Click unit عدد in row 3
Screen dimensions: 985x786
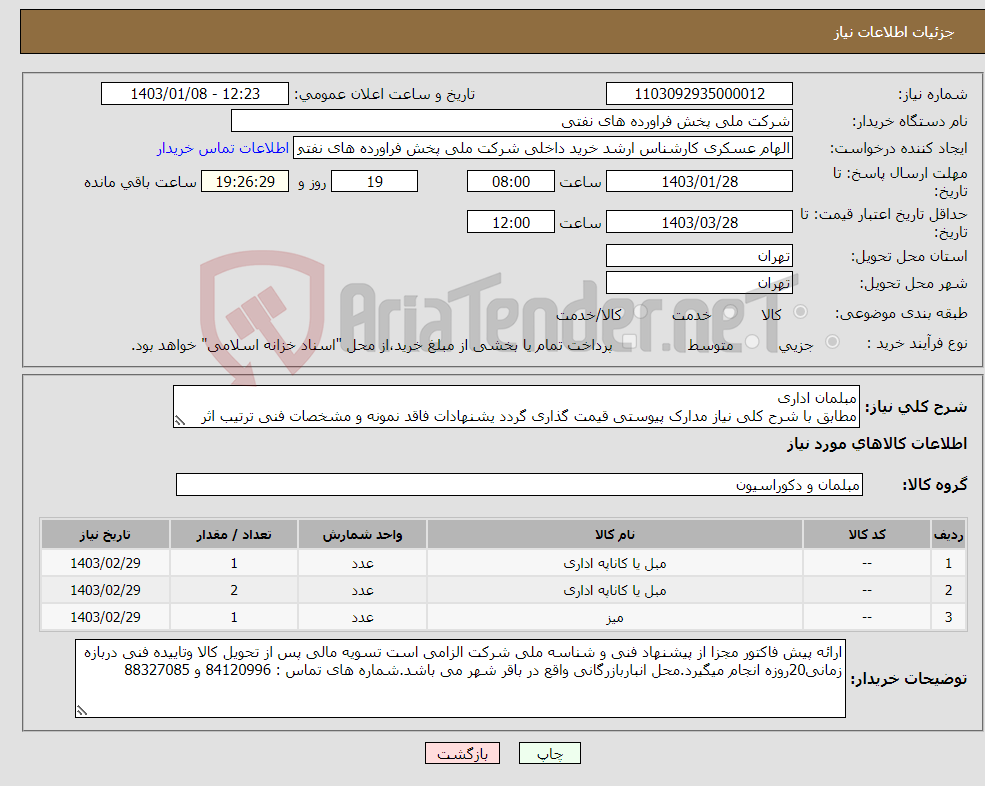click(x=362, y=617)
